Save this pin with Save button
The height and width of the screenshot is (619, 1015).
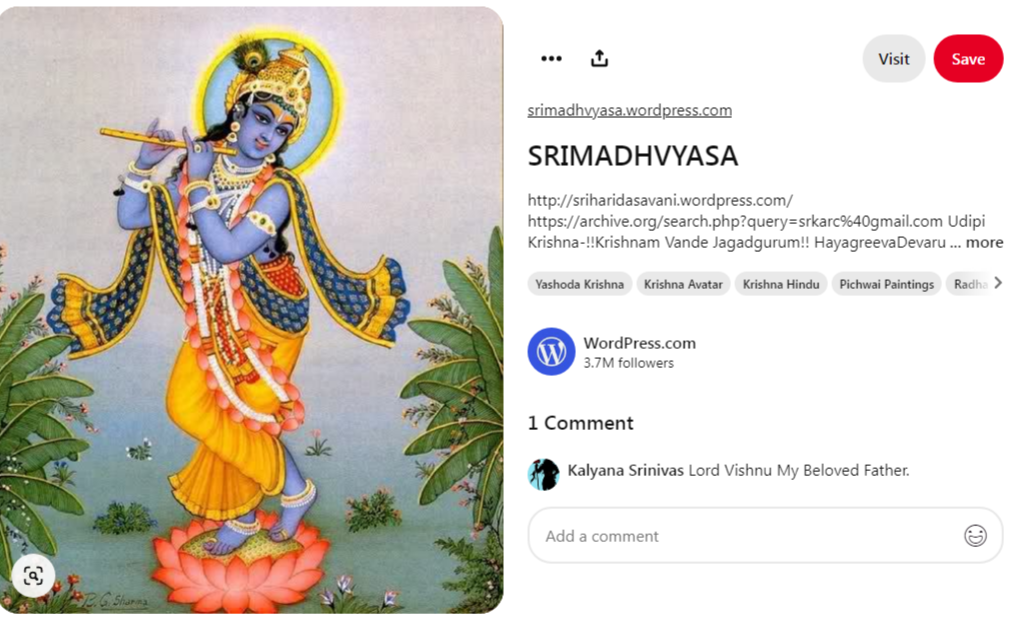point(968,59)
